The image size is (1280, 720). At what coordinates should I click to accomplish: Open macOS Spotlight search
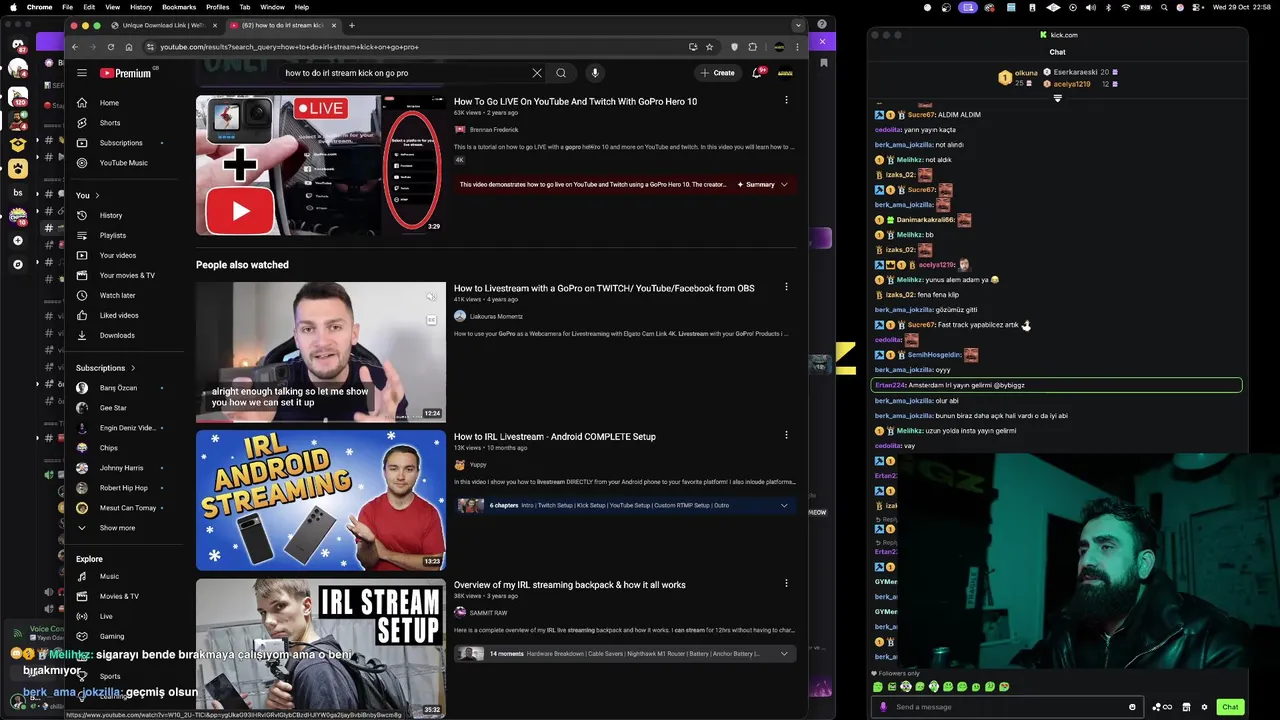[x=1163, y=7]
